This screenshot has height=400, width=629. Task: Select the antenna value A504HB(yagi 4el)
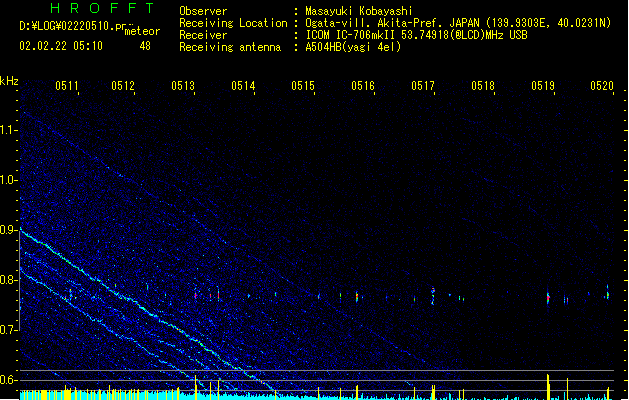click(353, 47)
